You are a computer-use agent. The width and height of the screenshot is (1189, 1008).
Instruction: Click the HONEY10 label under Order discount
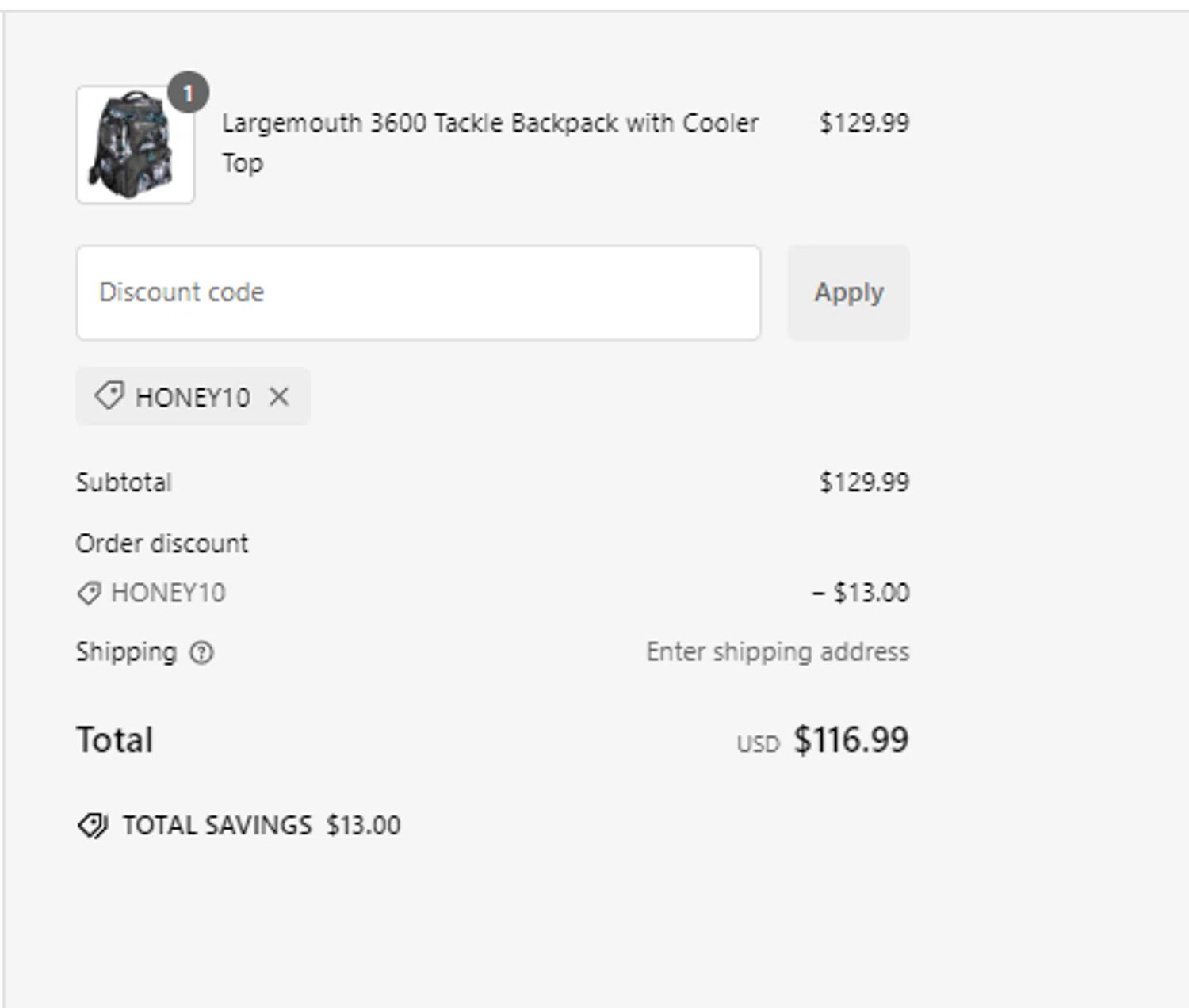[x=168, y=593]
